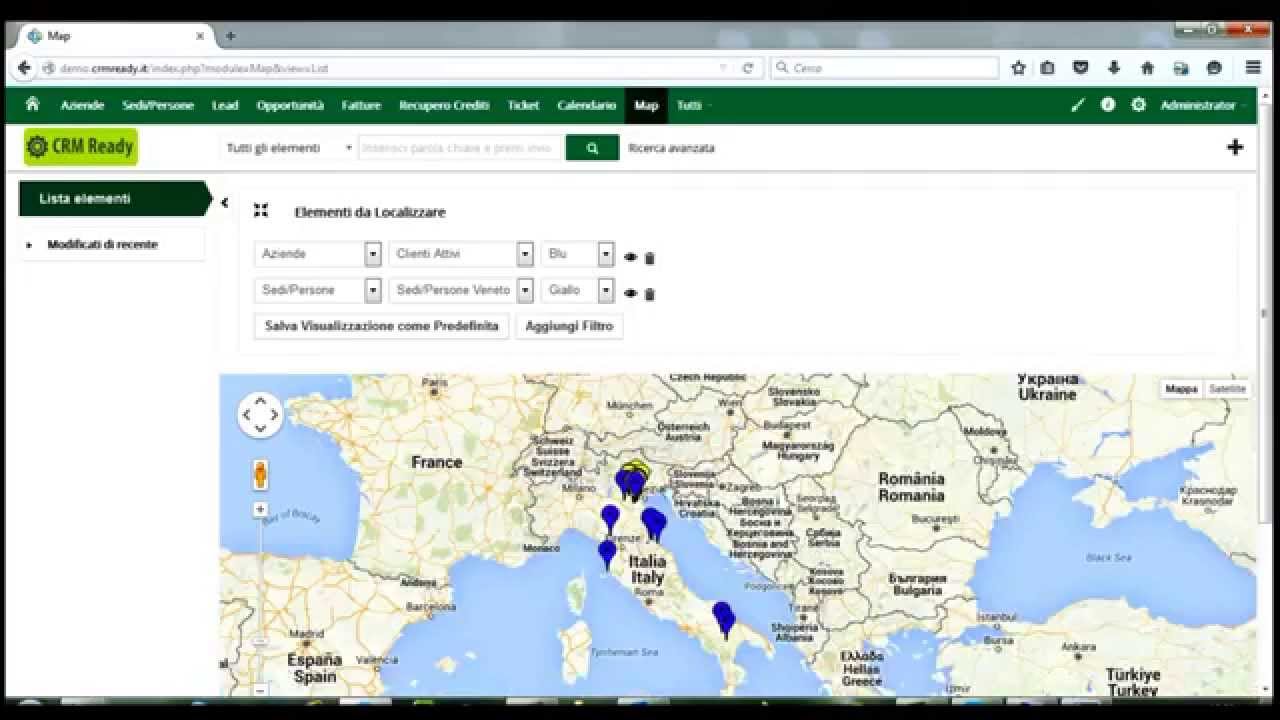
Task: Open the Opportunità menu item
Action: (x=290, y=105)
